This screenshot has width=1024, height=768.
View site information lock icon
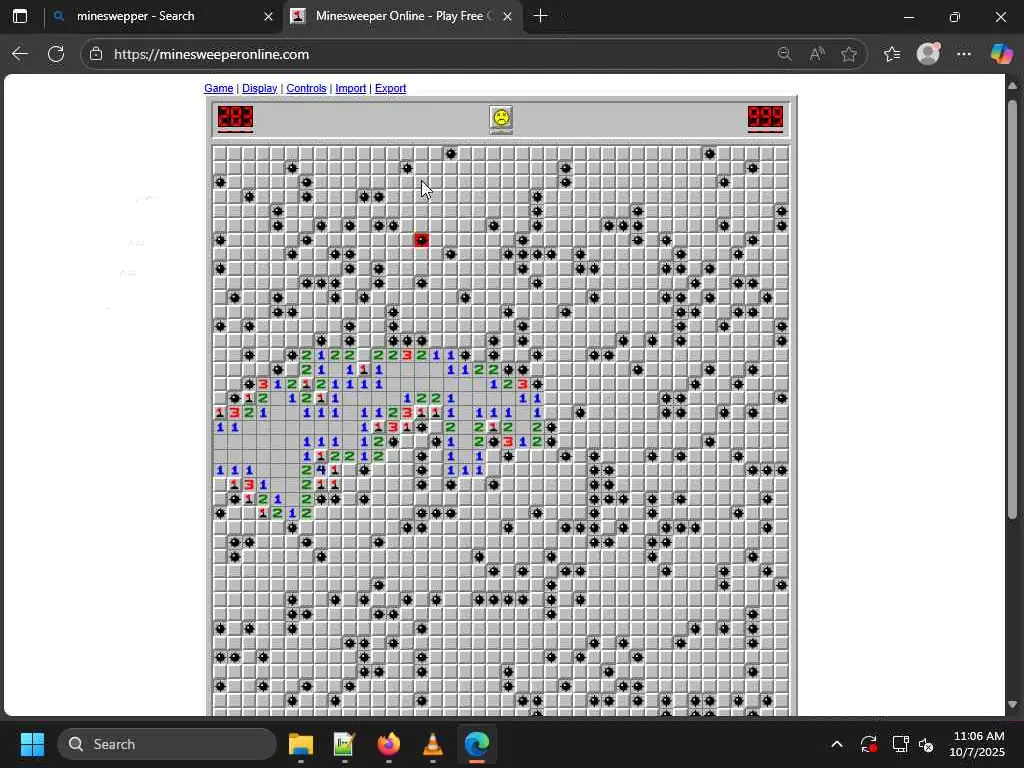[x=96, y=54]
